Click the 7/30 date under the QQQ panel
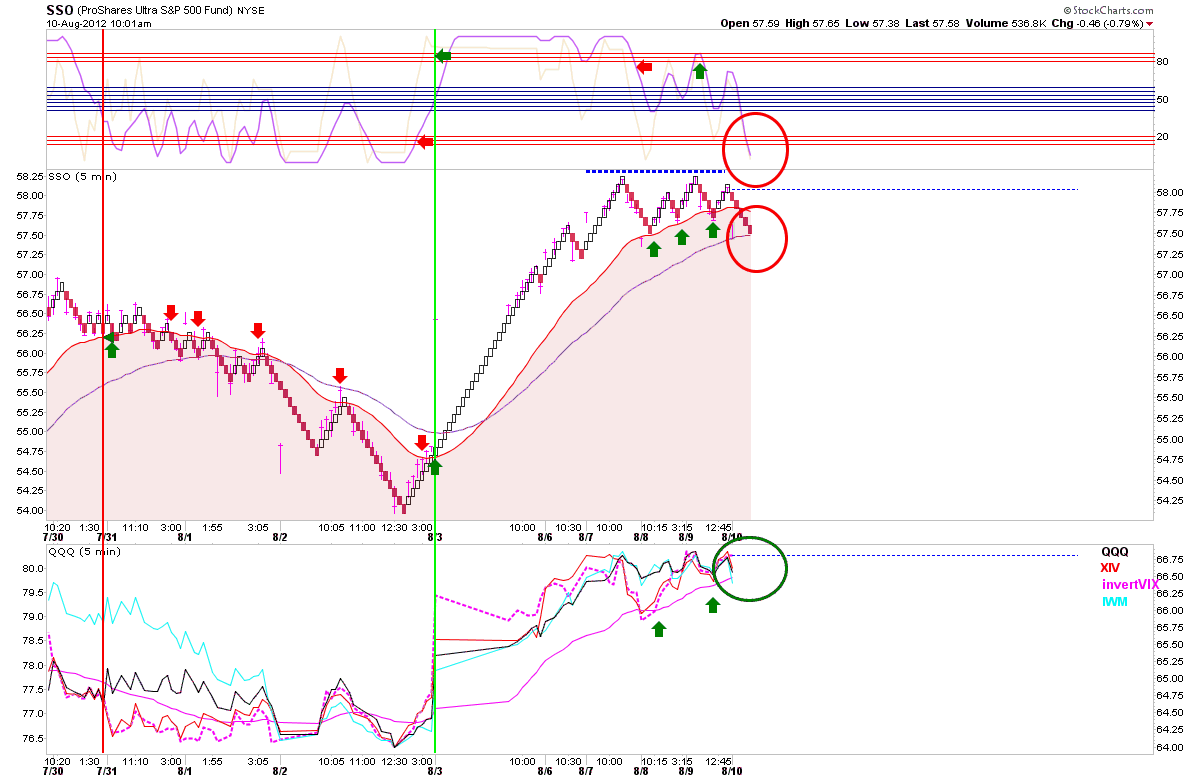 (x=54, y=772)
